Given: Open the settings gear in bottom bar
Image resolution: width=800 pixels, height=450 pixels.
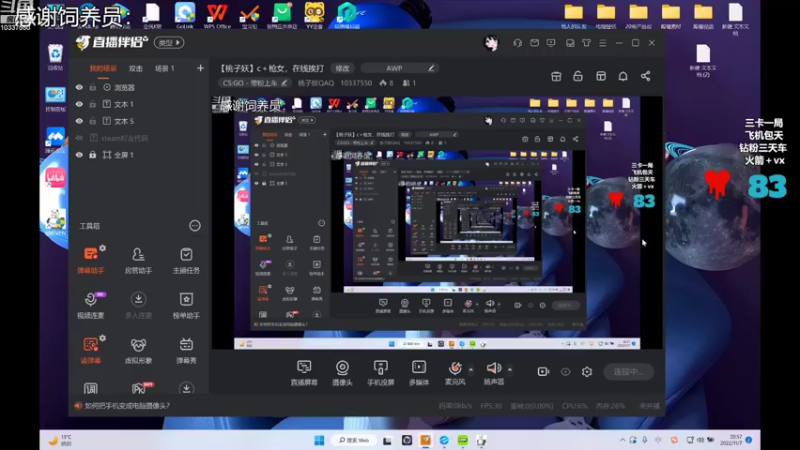Looking at the screenshot, I should (x=587, y=371).
